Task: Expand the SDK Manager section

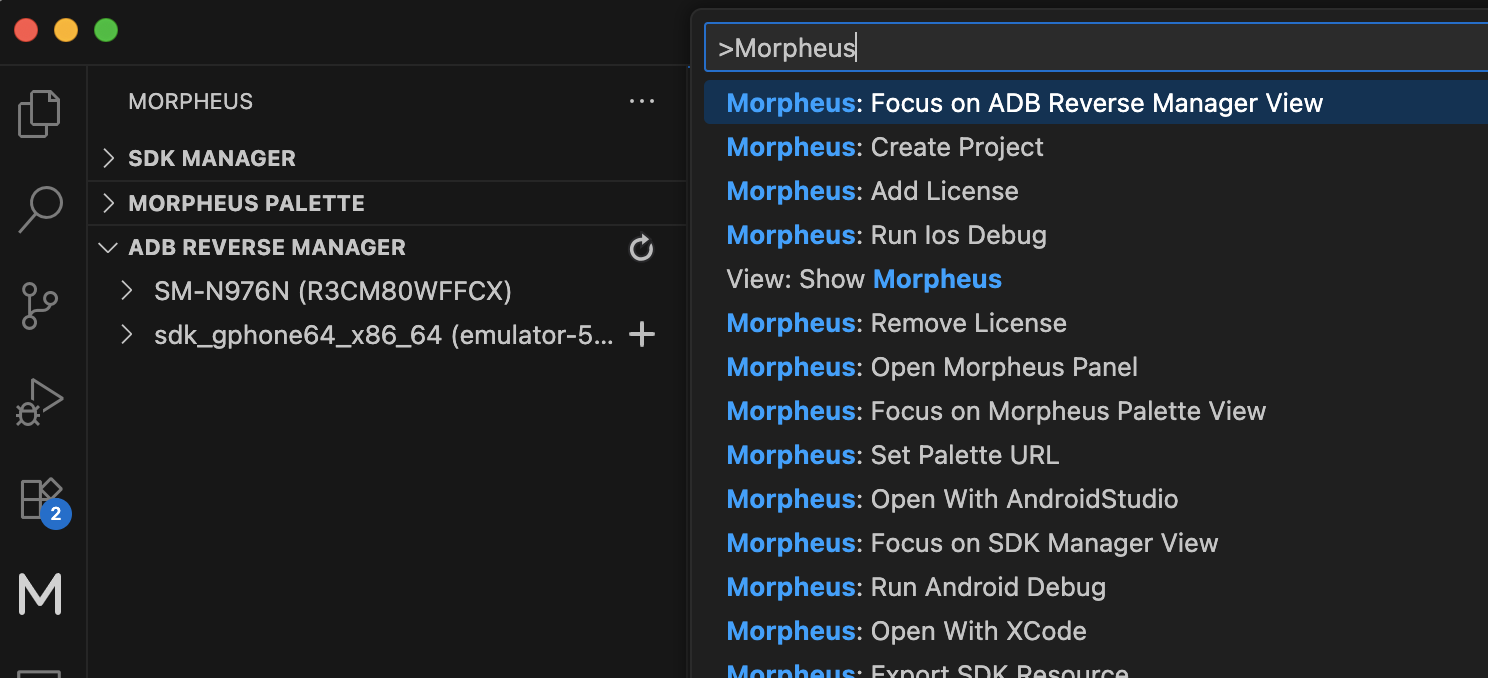Action: click(109, 158)
